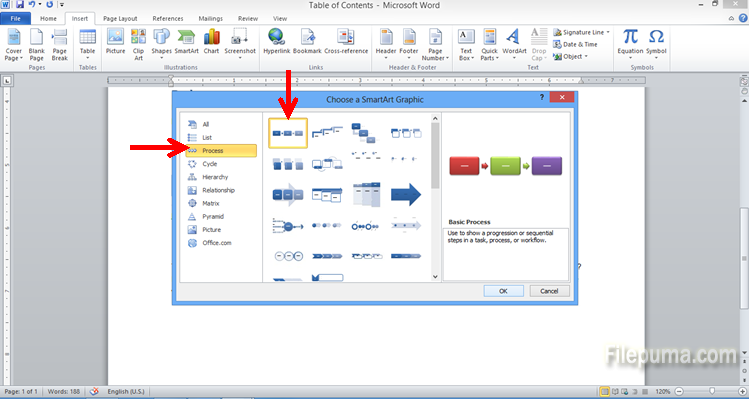The width and height of the screenshot is (751, 399).
Task: Choose the large blue arrow process layout
Action: (406, 195)
